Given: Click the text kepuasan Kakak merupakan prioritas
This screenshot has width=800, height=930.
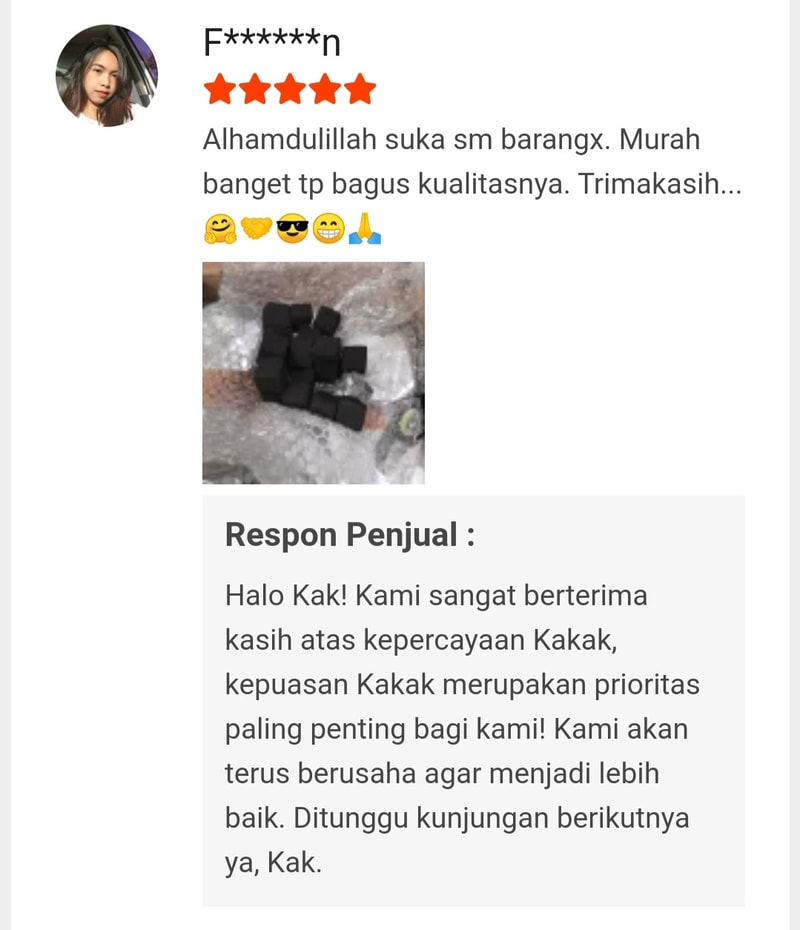Looking at the screenshot, I should 462,685.
